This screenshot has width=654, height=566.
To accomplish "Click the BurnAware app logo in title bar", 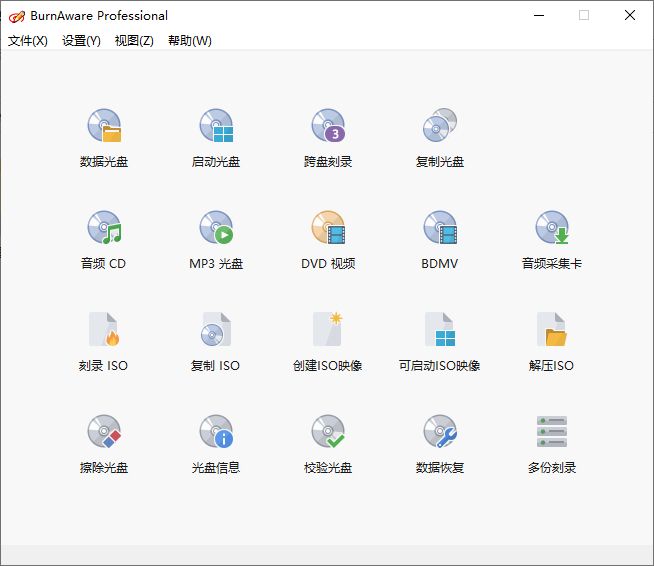I will pyautogui.click(x=17, y=16).
